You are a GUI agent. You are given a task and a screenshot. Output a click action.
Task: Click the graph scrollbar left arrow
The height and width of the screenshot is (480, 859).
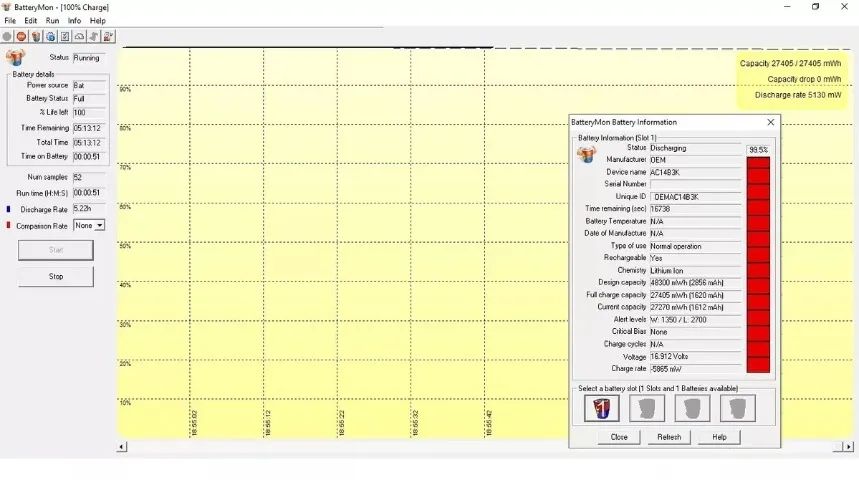(123, 447)
